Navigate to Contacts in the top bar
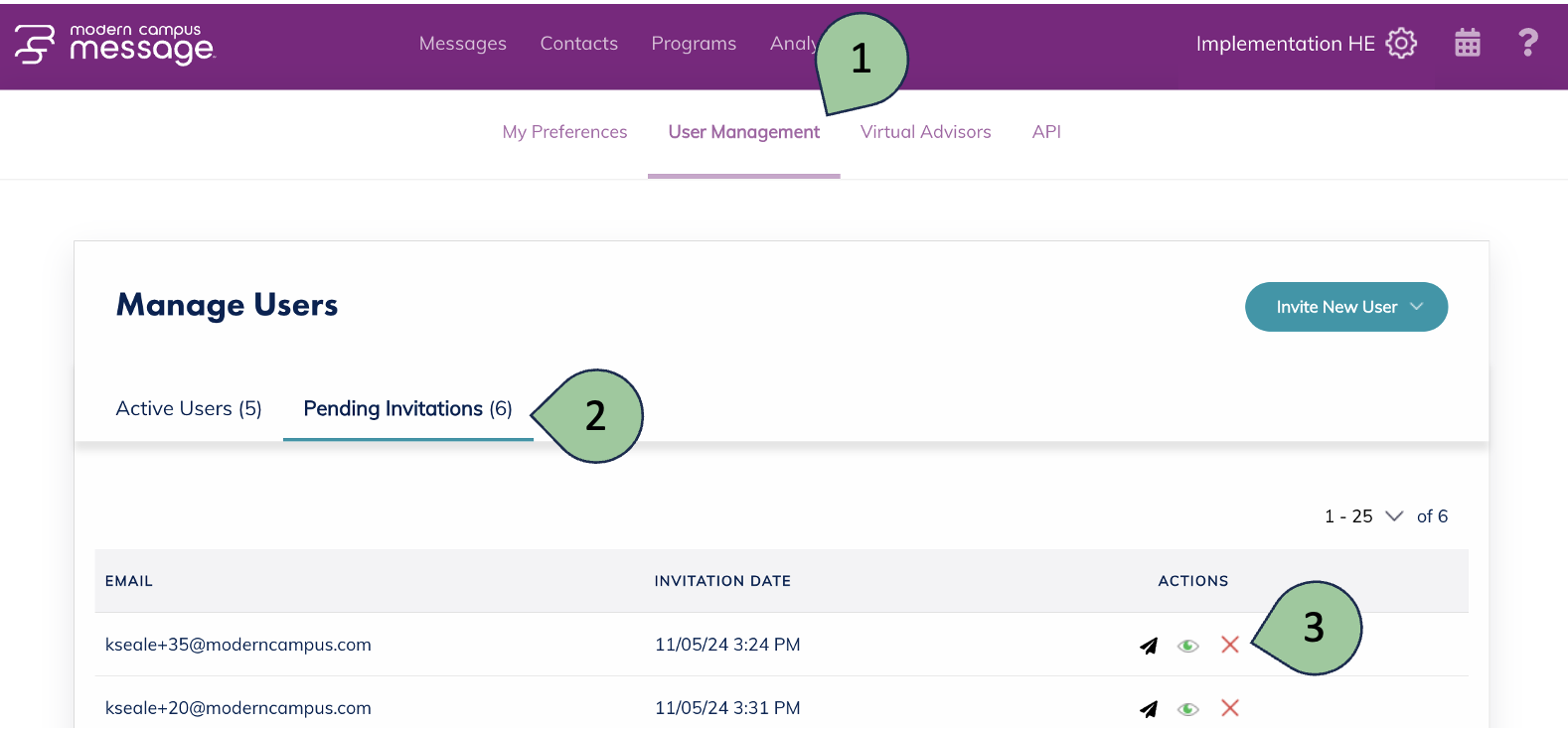Viewport: 1568px width, 731px height. tap(578, 44)
